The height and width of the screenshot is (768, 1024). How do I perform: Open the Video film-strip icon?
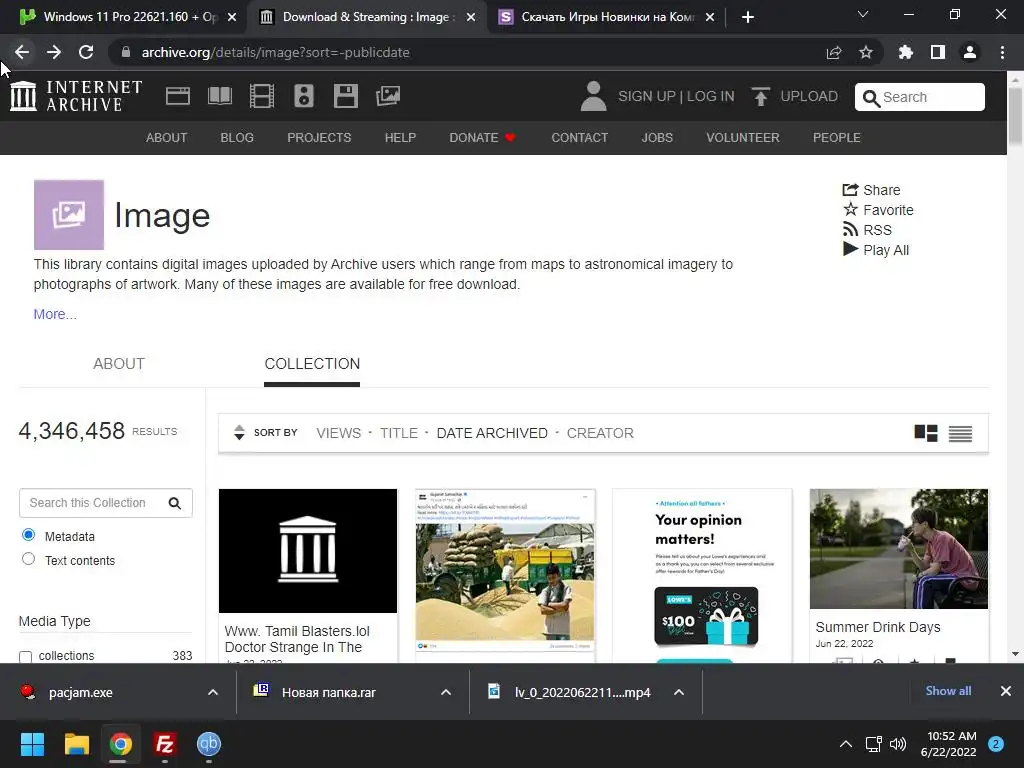click(262, 96)
